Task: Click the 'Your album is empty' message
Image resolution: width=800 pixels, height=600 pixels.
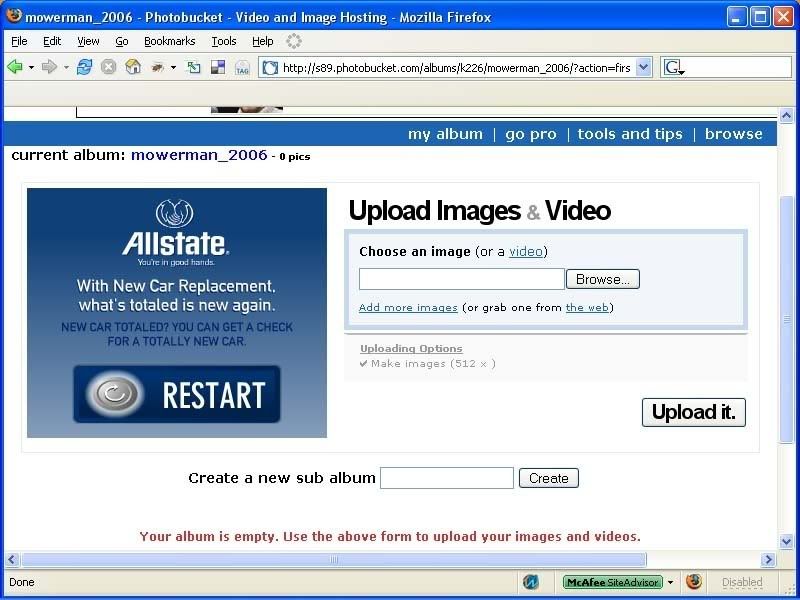Action: pyautogui.click(x=390, y=537)
